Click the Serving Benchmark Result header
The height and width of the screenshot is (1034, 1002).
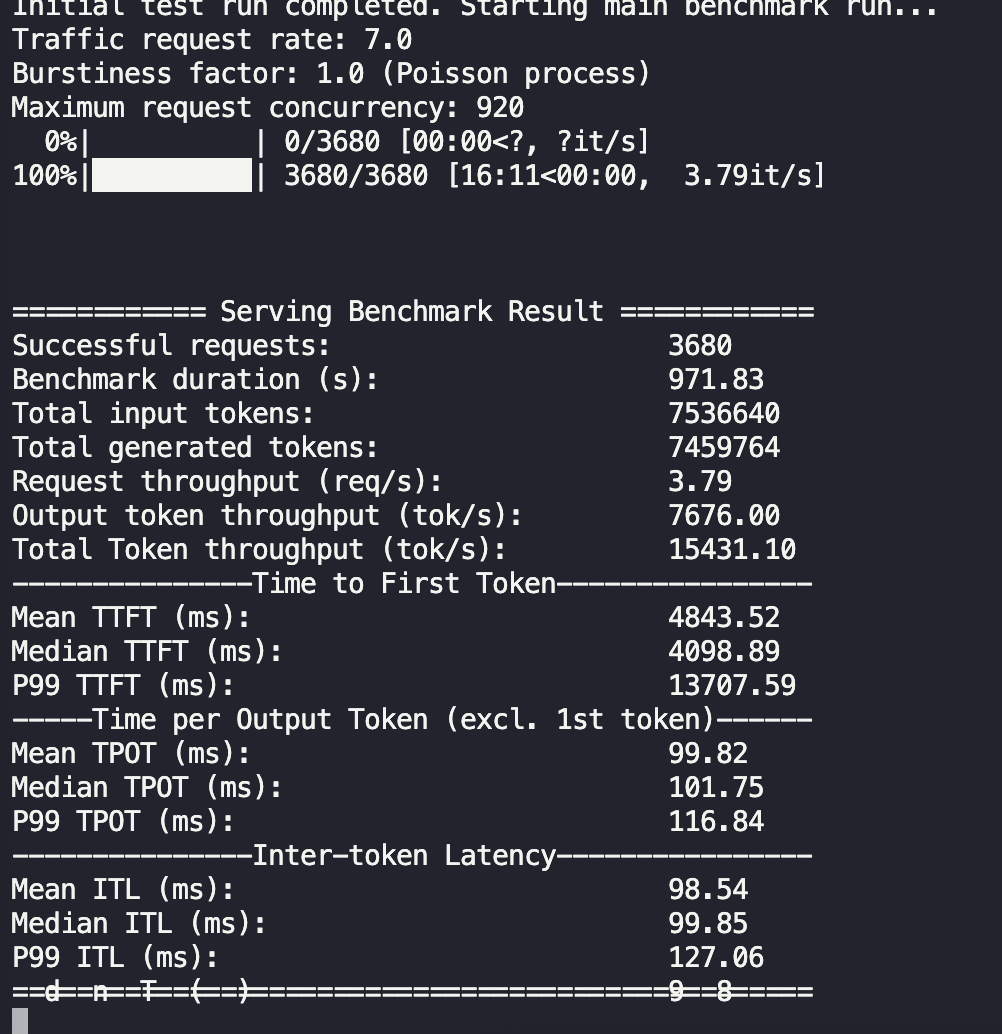412,312
